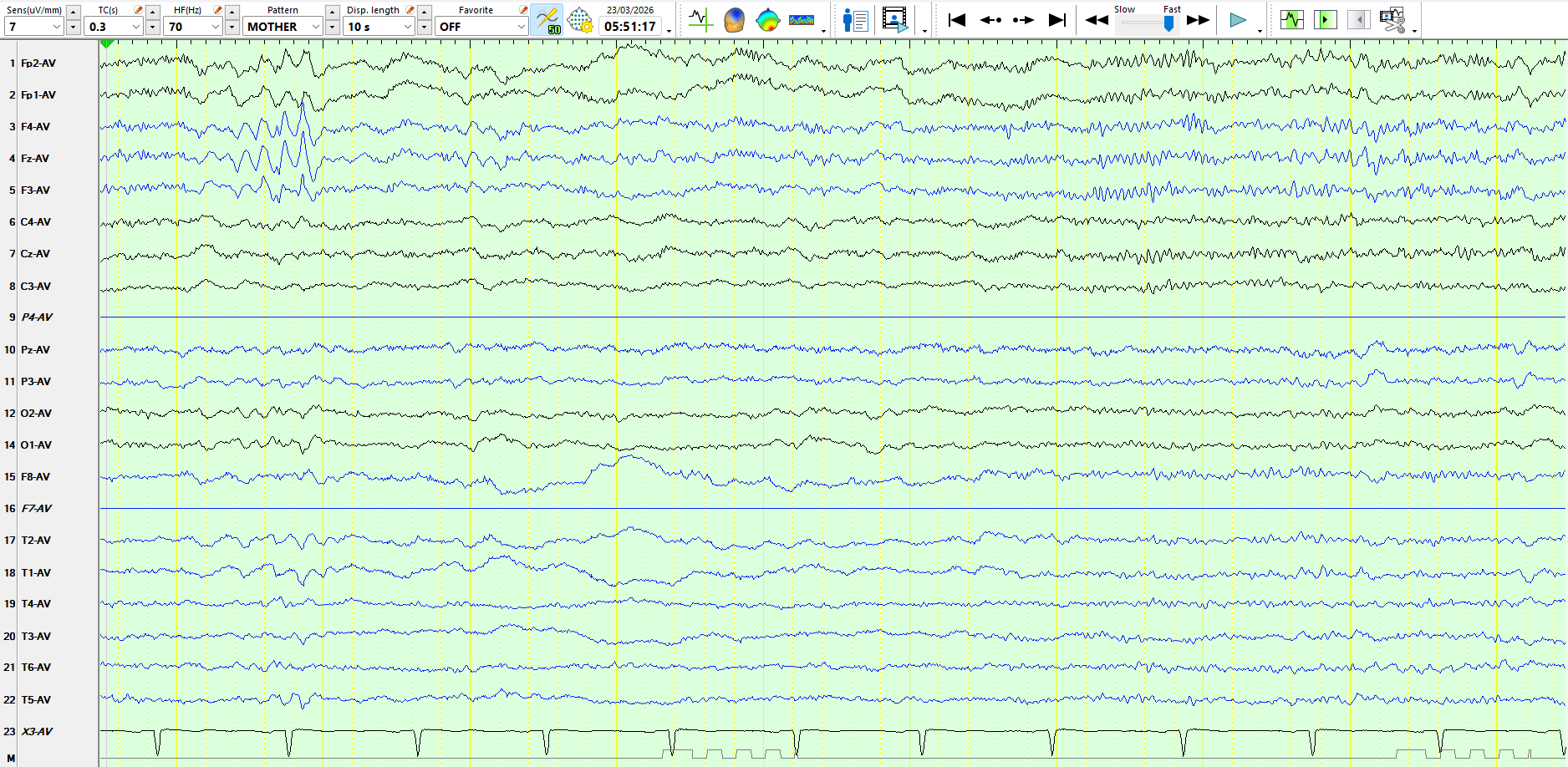Step the Pattern selection down
The height and width of the screenshot is (767, 1568).
click(333, 28)
